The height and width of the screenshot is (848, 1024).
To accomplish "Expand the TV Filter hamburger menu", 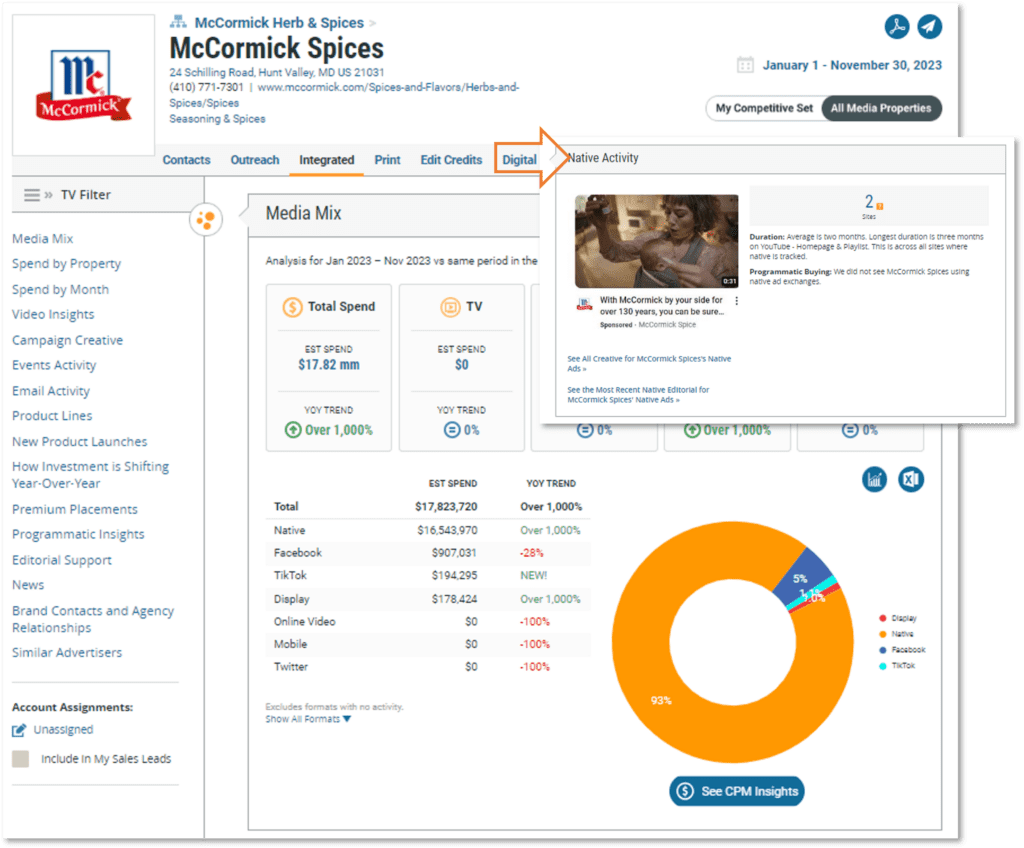I will pyautogui.click(x=31, y=195).
